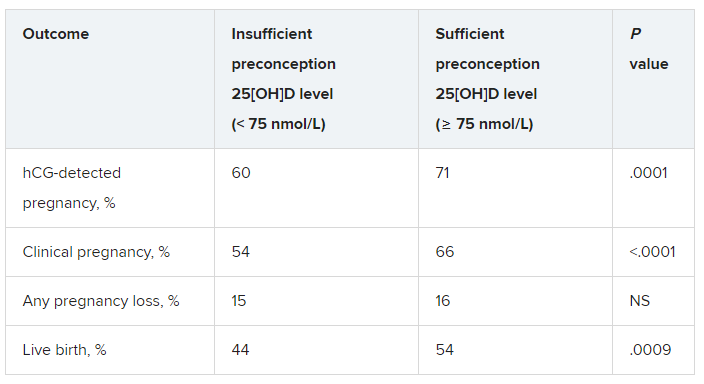
Task: Select the <.0001 P value cell
Action: tap(652, 252)
